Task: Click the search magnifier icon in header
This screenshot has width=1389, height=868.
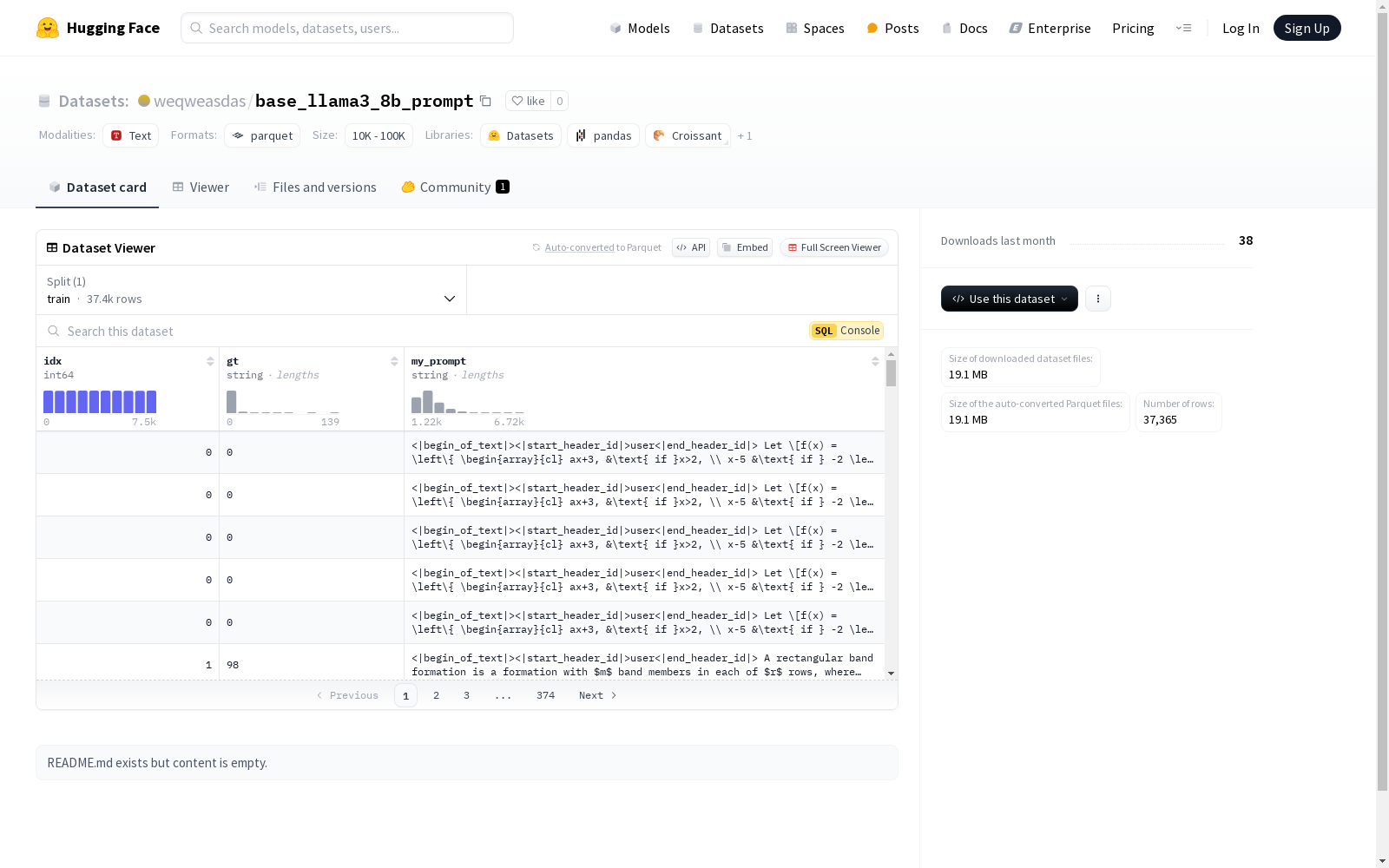Action: click(x=196, y=28)
